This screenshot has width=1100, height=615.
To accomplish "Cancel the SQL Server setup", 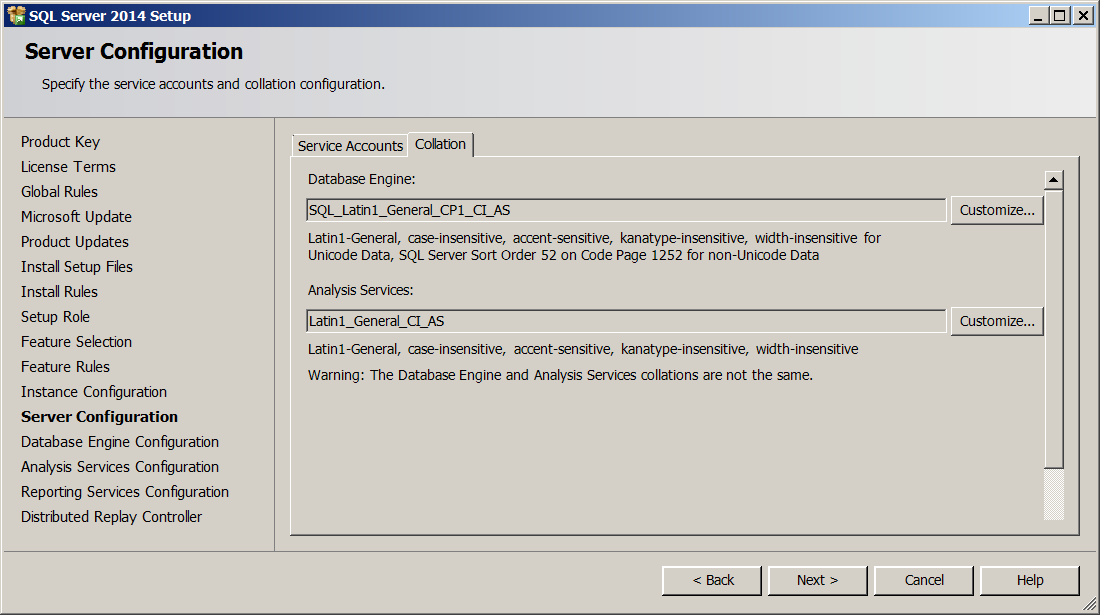I will pos(924,580).
